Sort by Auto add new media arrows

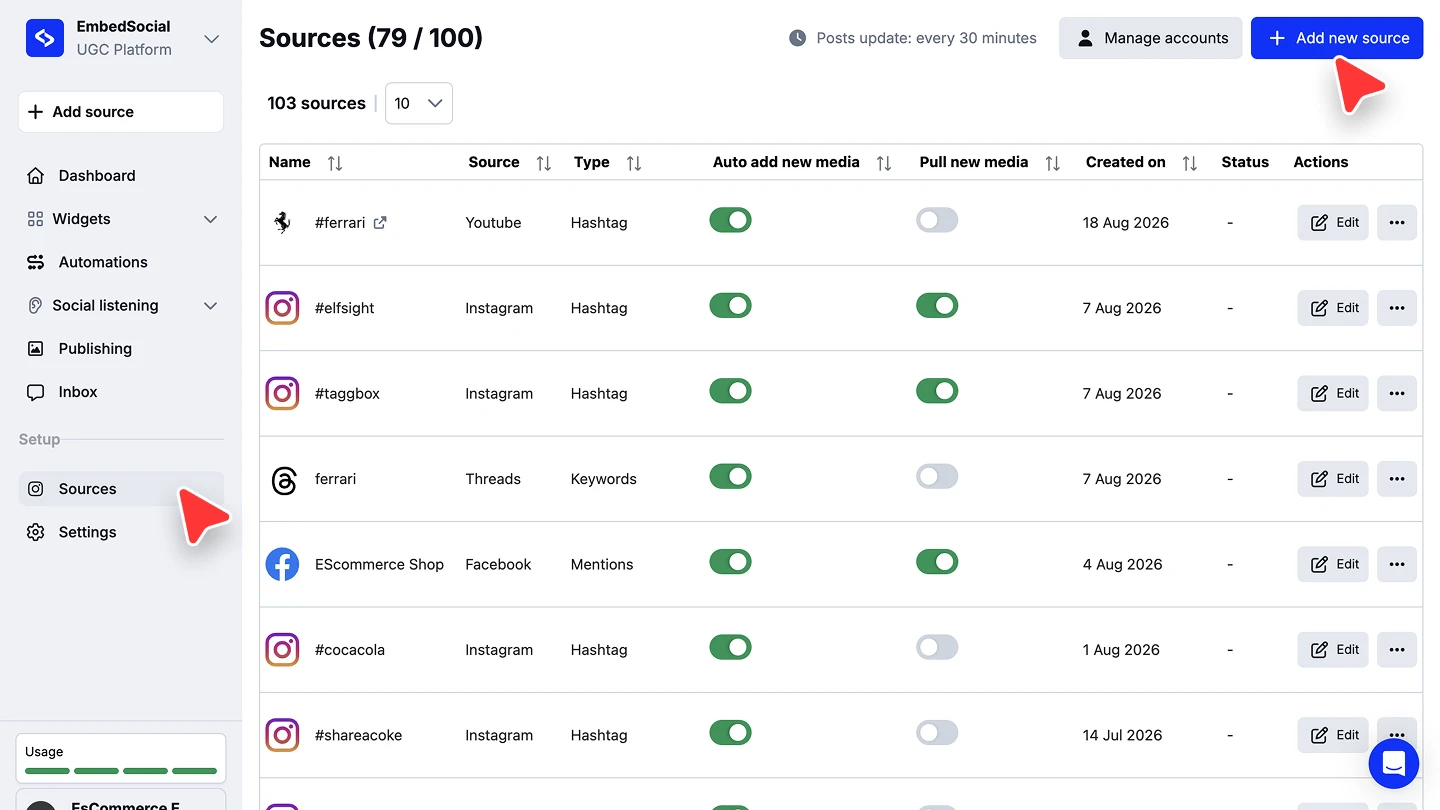tap(884, 162)
